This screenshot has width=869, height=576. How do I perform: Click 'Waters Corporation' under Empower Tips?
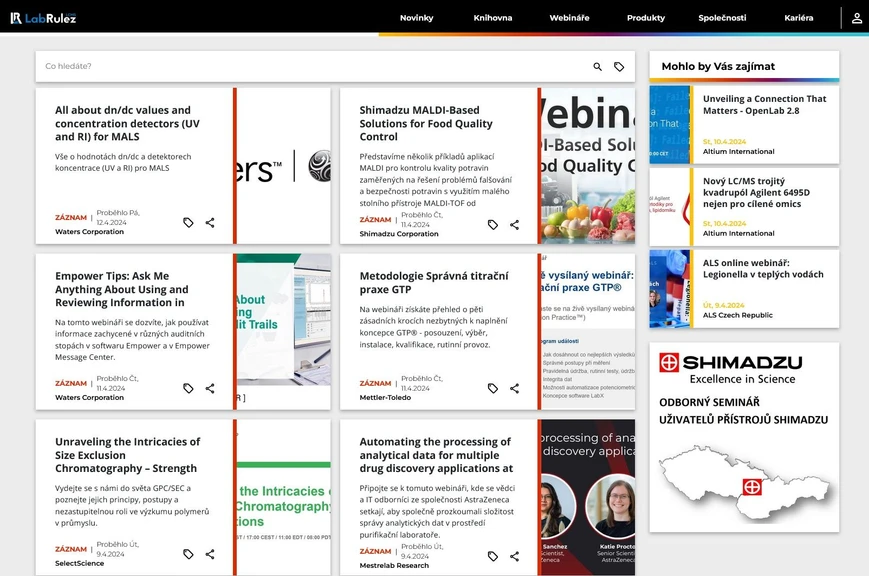point(89,397)
